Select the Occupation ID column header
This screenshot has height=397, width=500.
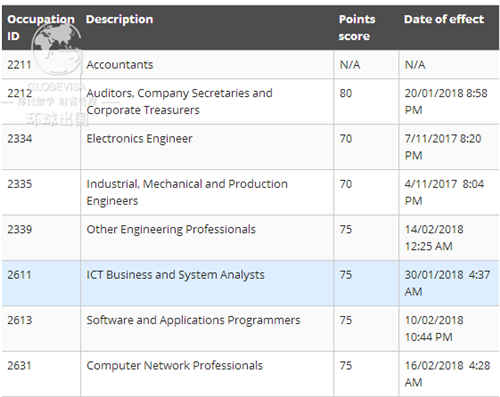point(41,27)
